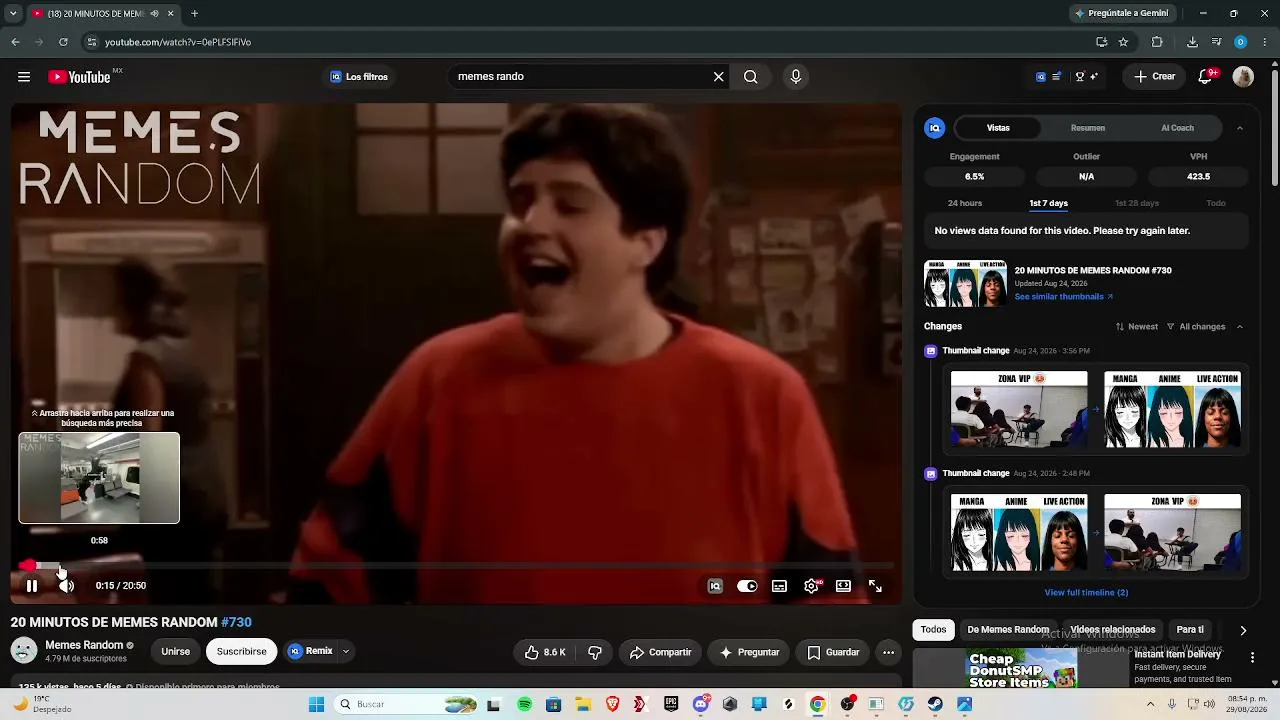Go to the YouTube home logo
1280x720 pixels.
click(79, 77)
